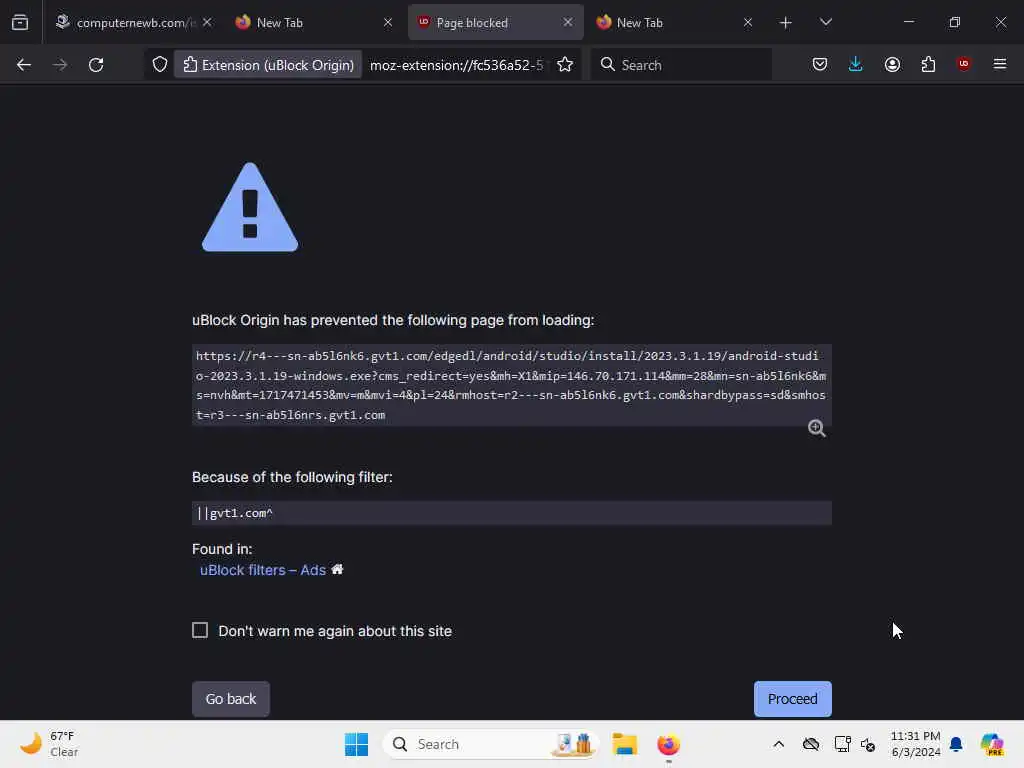Open the Firefox application menu

(1000, 64)
